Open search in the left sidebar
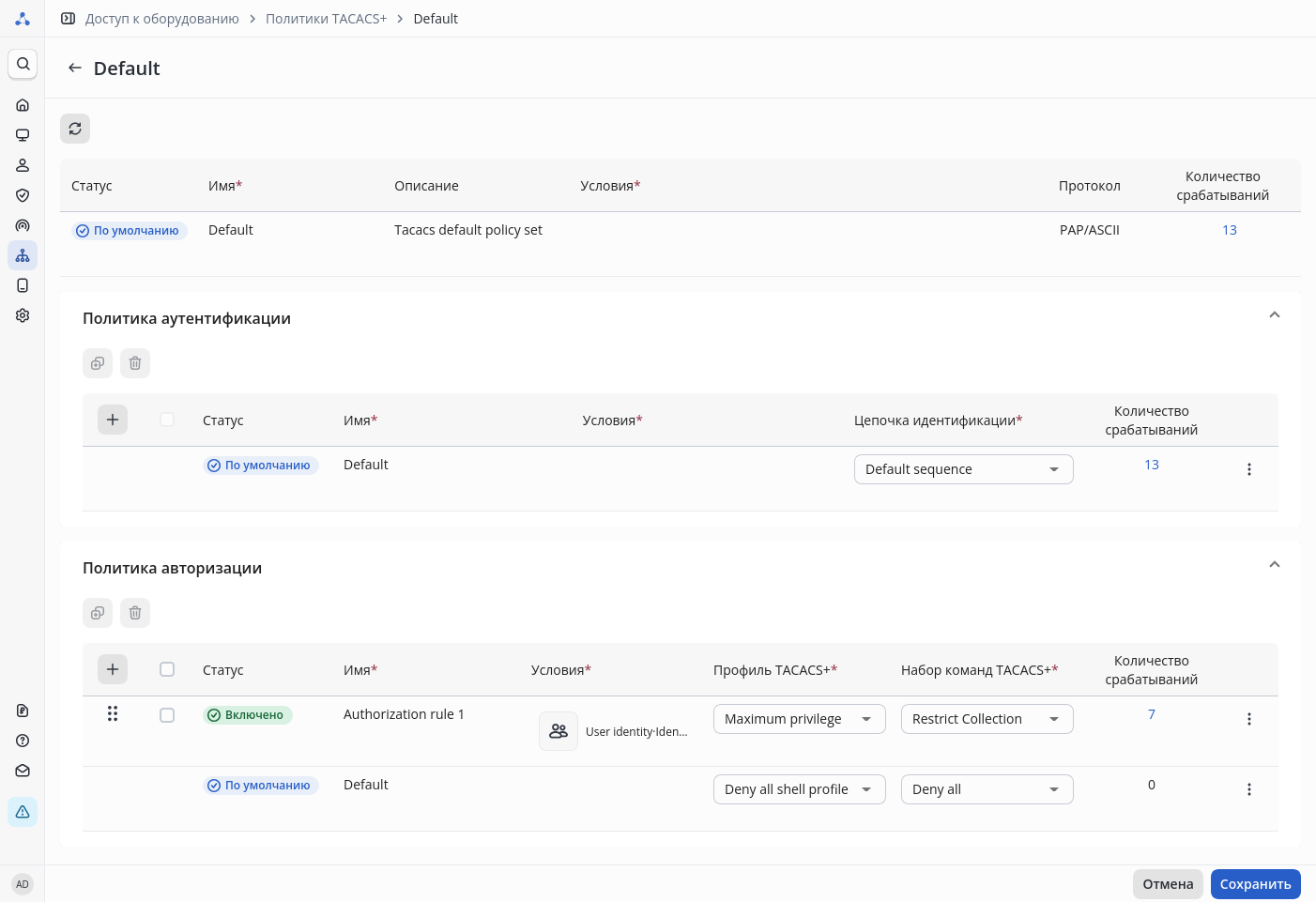Image resolution: width=1316 pixels, height=902 pixels. 23,64
